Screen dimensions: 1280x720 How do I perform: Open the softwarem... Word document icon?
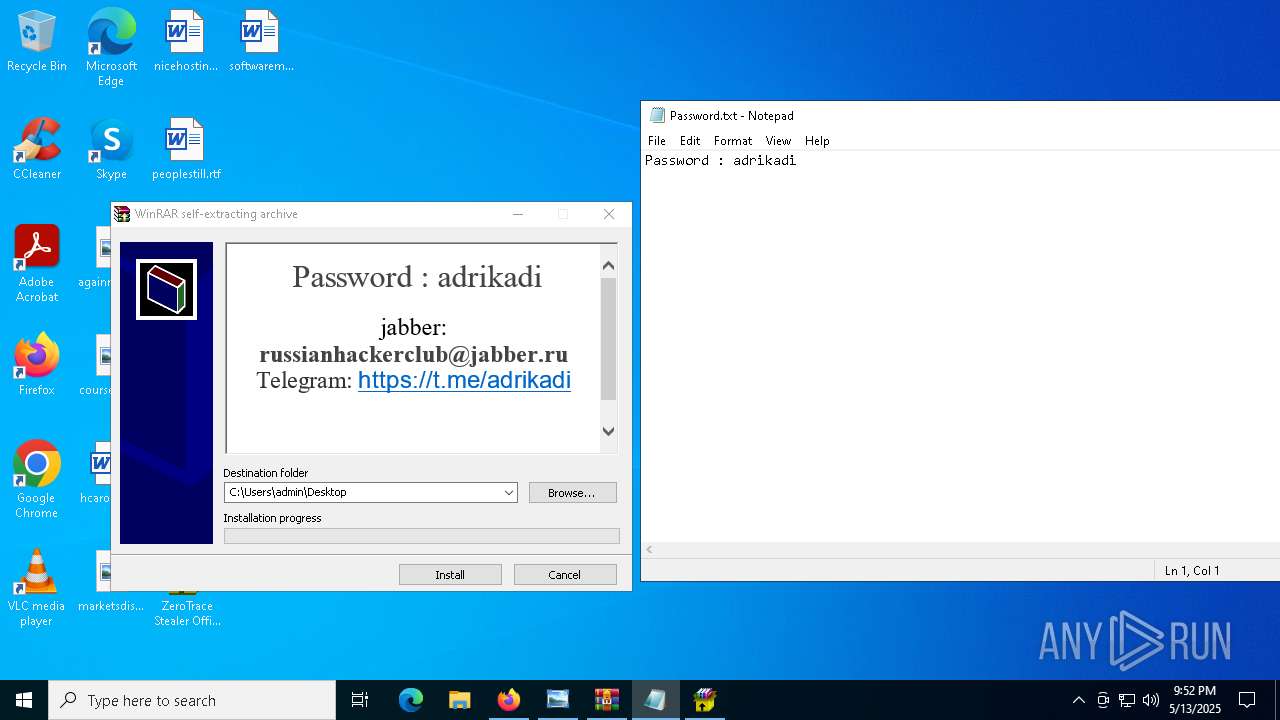point(260,42)
